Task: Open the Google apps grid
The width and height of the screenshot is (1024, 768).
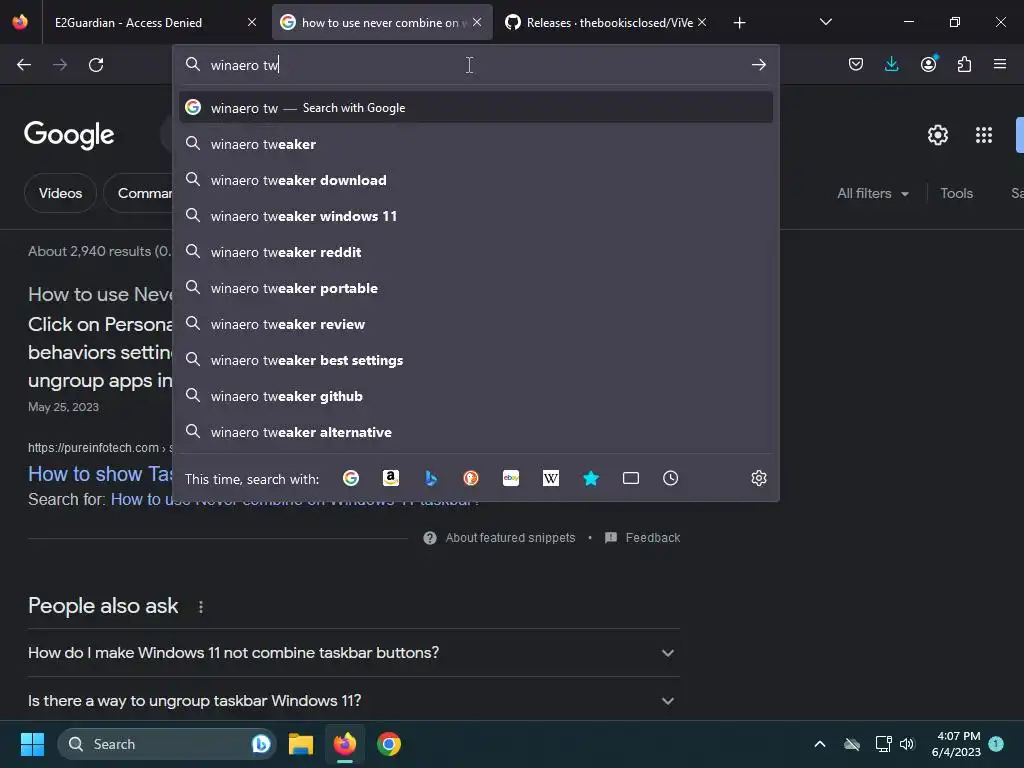Action: tap(984, 135)
